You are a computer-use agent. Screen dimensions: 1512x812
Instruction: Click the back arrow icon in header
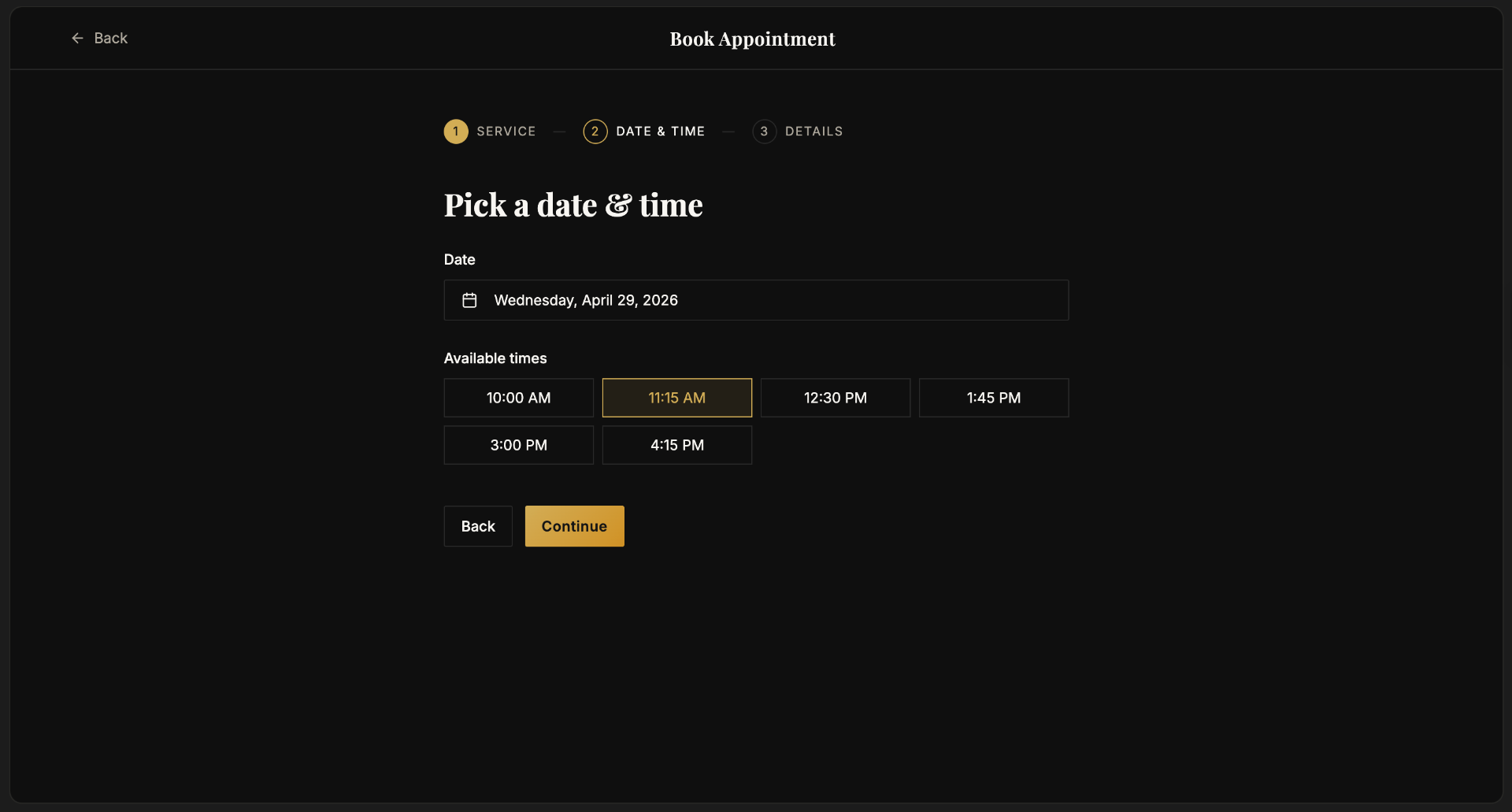(x=77, y=38)
